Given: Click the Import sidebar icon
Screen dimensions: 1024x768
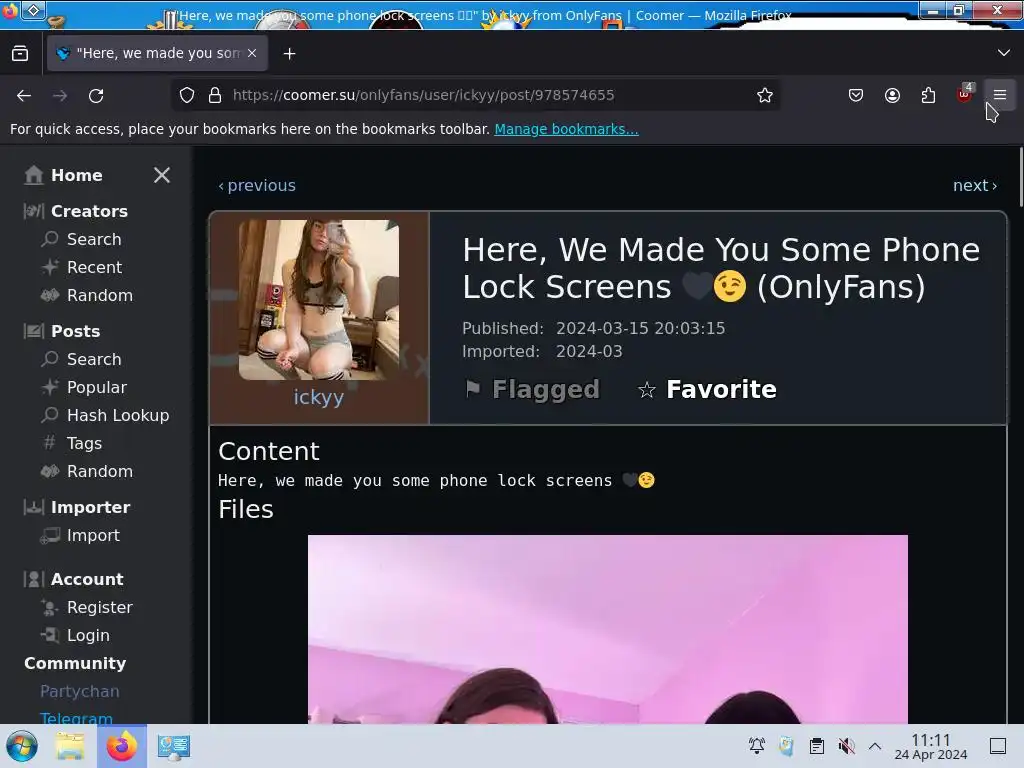Looking at the screenshot, I should (x=50, y=536).
